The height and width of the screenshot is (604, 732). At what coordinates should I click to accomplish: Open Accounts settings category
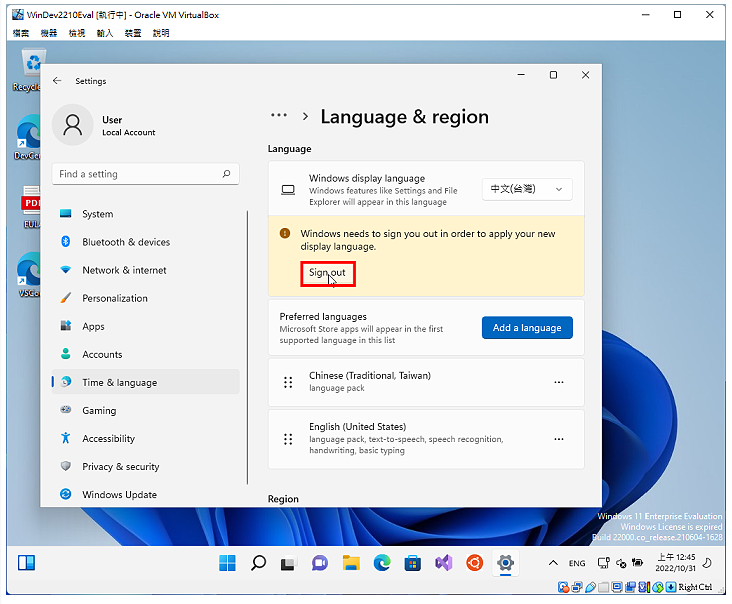146,354
